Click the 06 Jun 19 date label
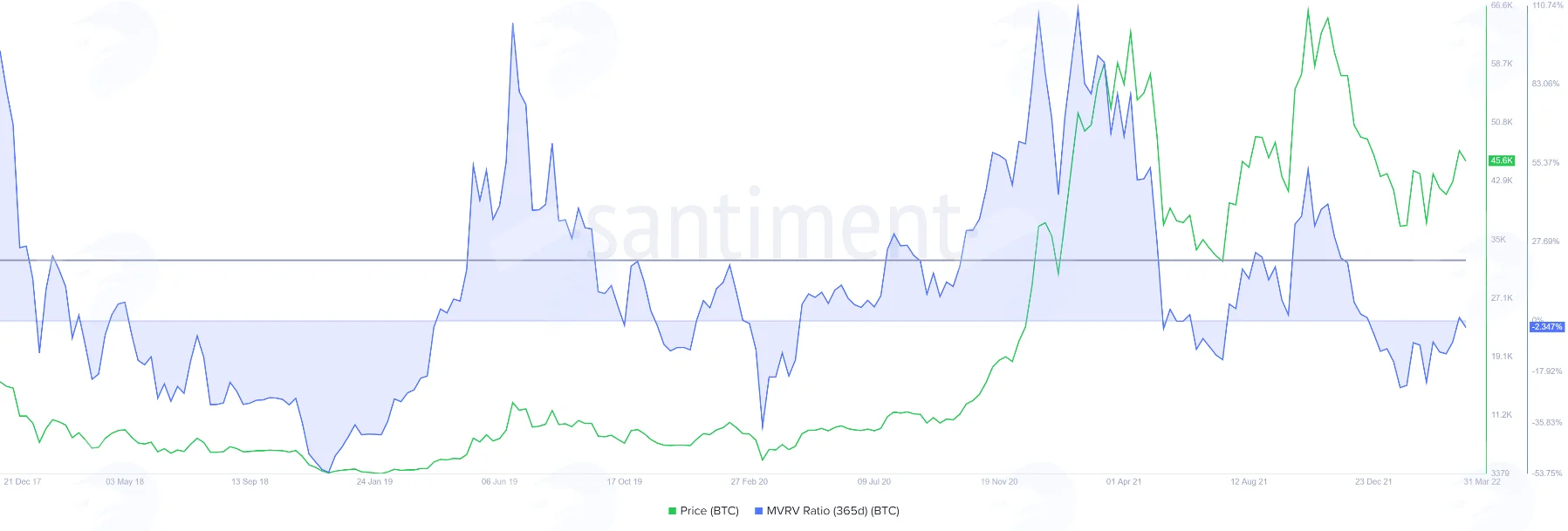 click(499, 481)
